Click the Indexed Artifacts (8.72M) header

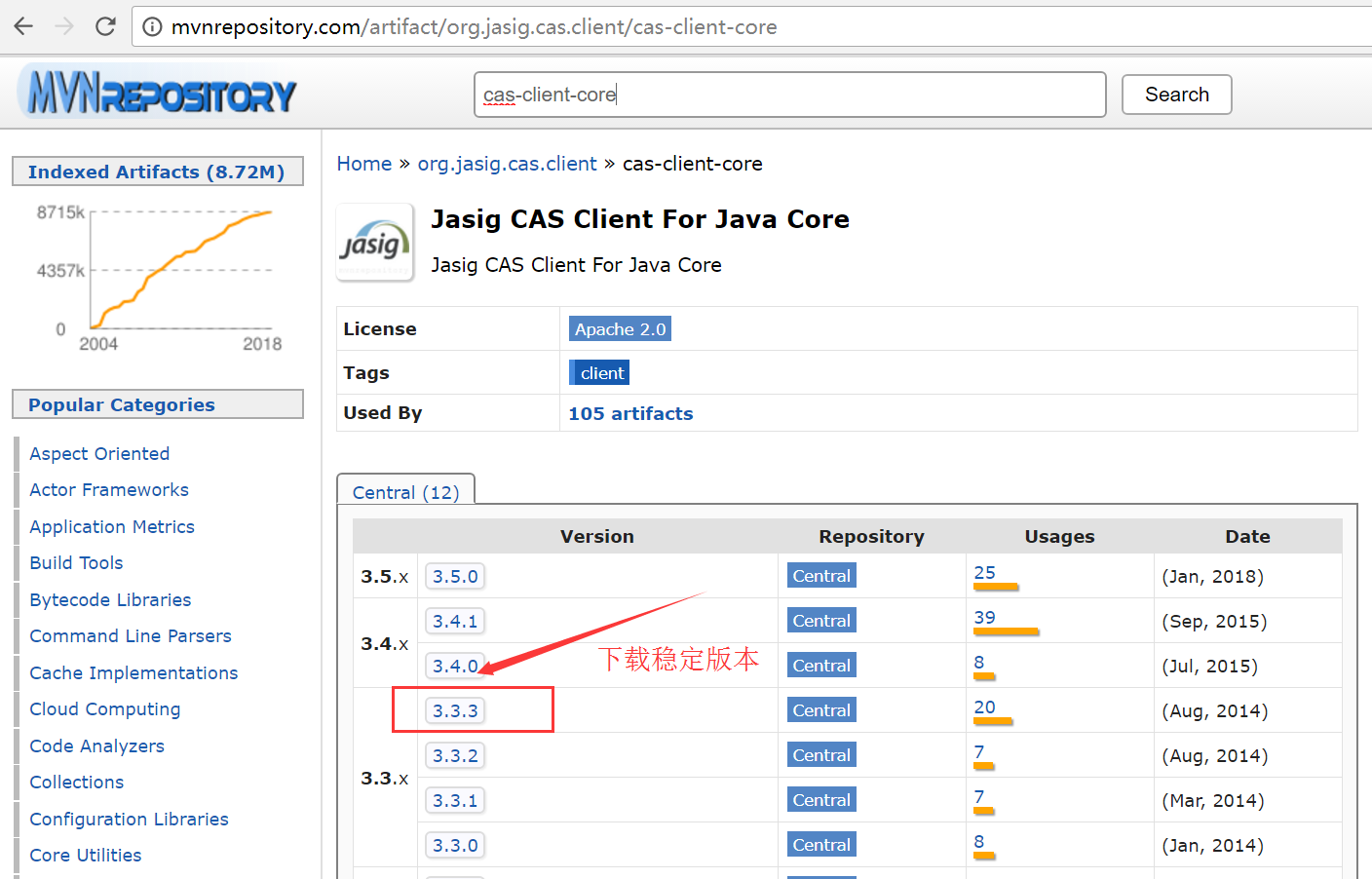[158, 172]
